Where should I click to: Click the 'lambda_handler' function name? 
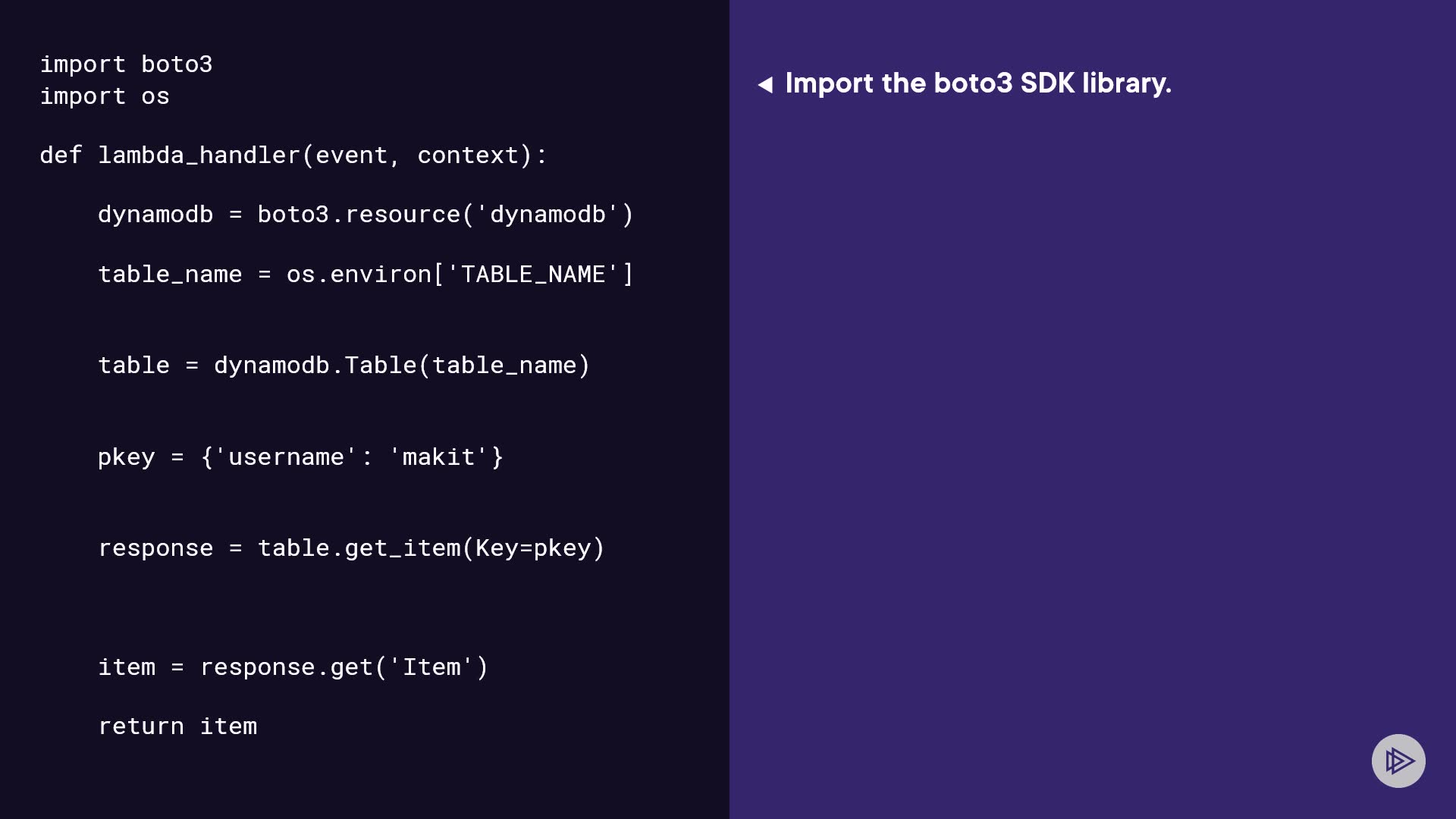click(x=199, y=155)
